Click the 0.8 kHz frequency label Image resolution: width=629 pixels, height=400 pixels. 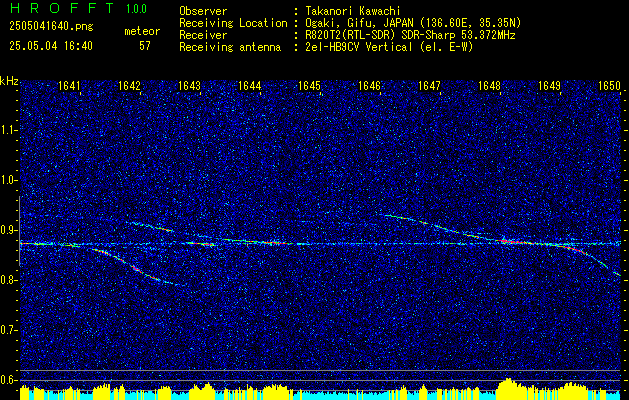point(8,280)
